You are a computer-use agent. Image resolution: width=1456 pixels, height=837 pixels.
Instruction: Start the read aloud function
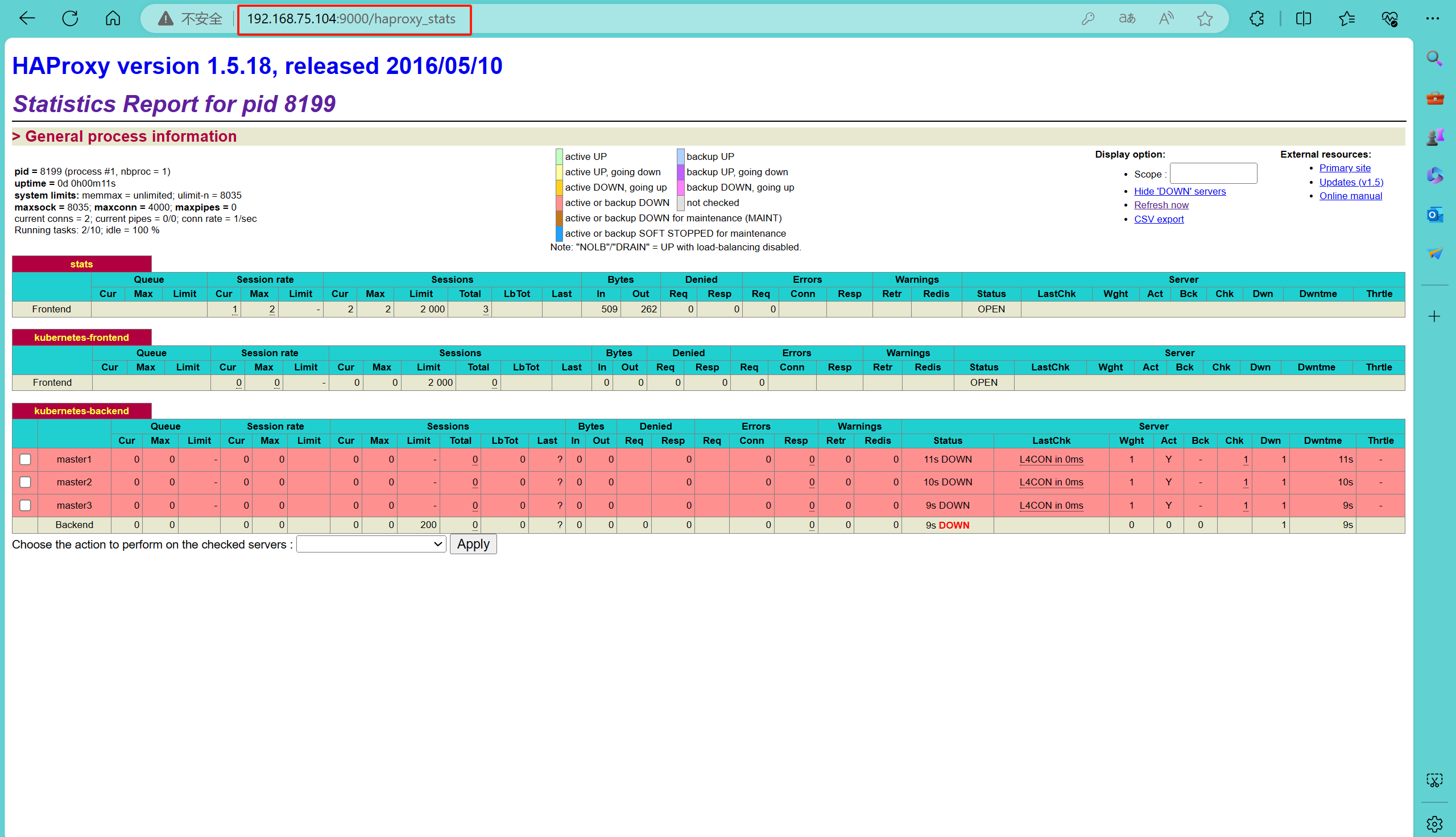click(1166, 18)
